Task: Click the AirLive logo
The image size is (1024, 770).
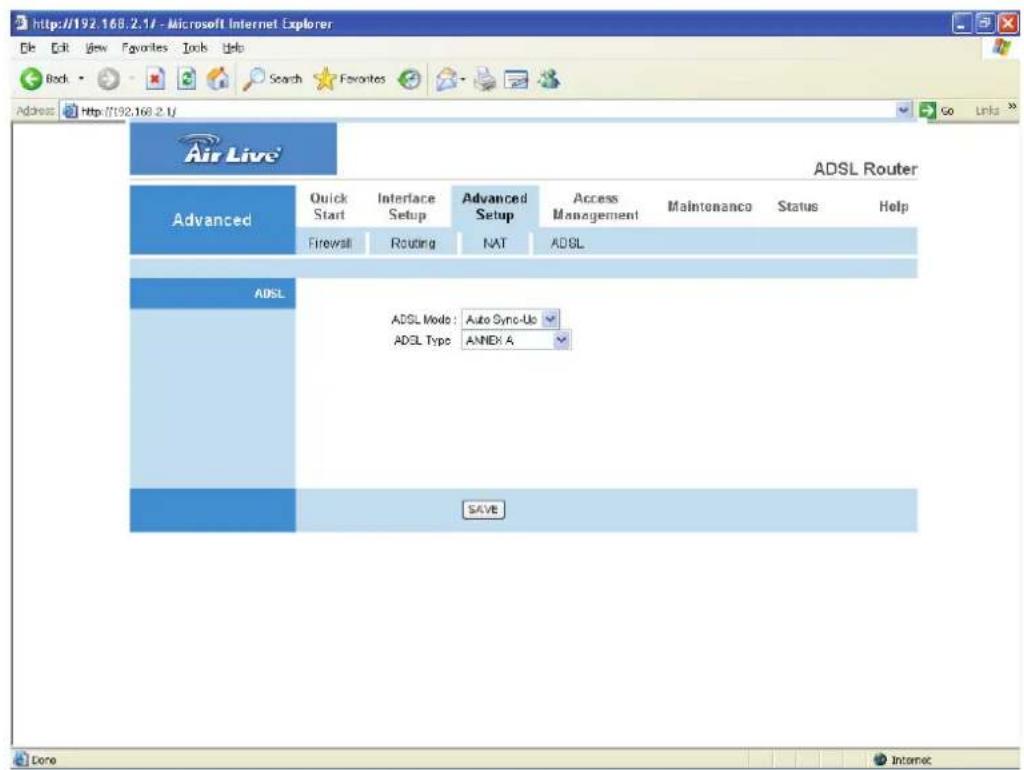Action: click(x=233, y=149)
